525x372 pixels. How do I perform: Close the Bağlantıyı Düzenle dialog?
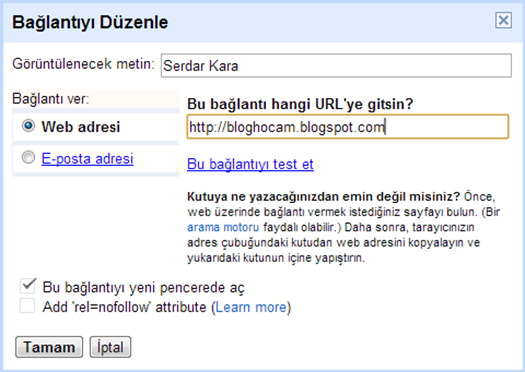coord(503,20)
